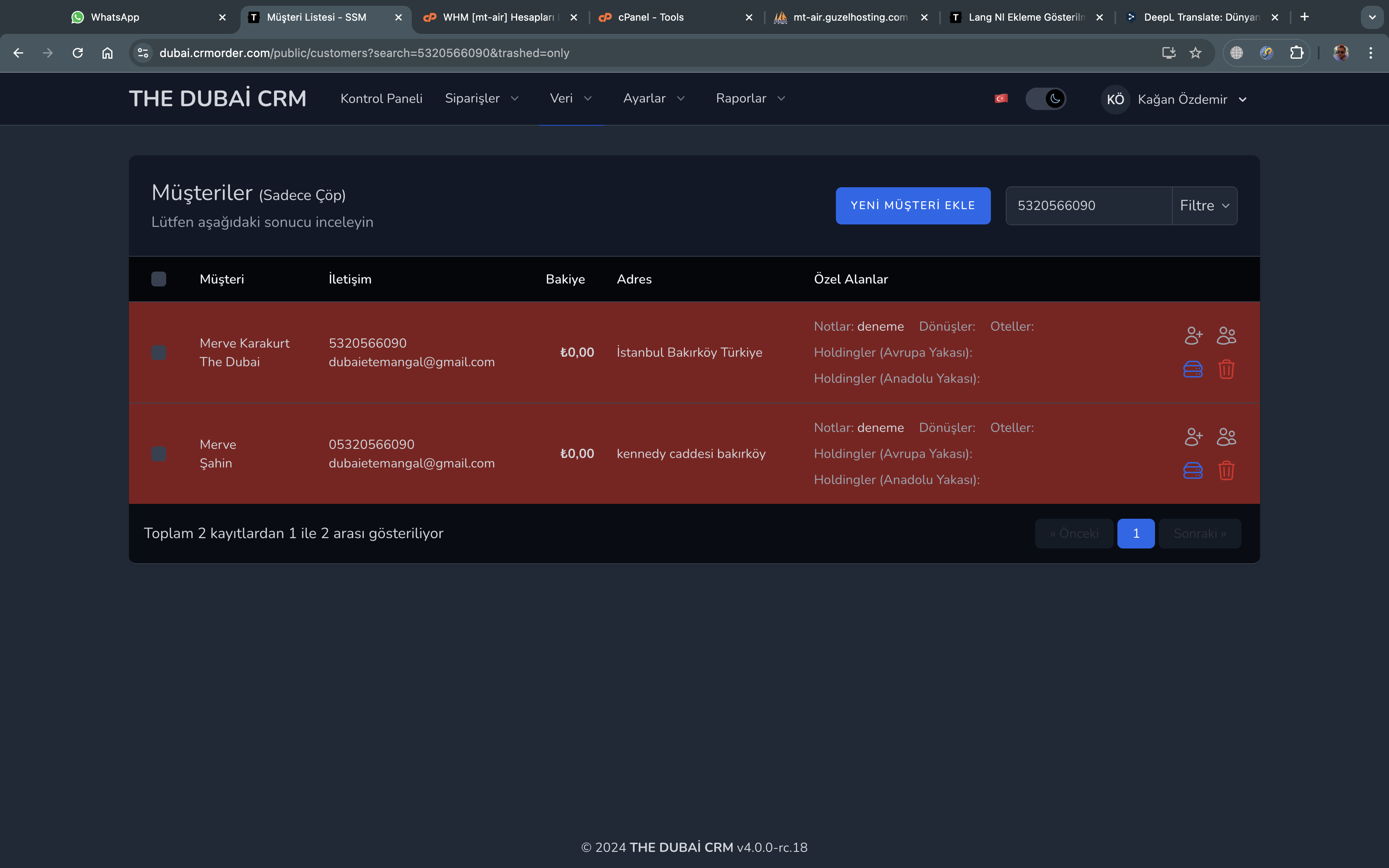Image resolution: width=1389 pixels, height=868 pixels.
Task: Click add-user icon for Merve Karakurt
Action: [1193, 335]
